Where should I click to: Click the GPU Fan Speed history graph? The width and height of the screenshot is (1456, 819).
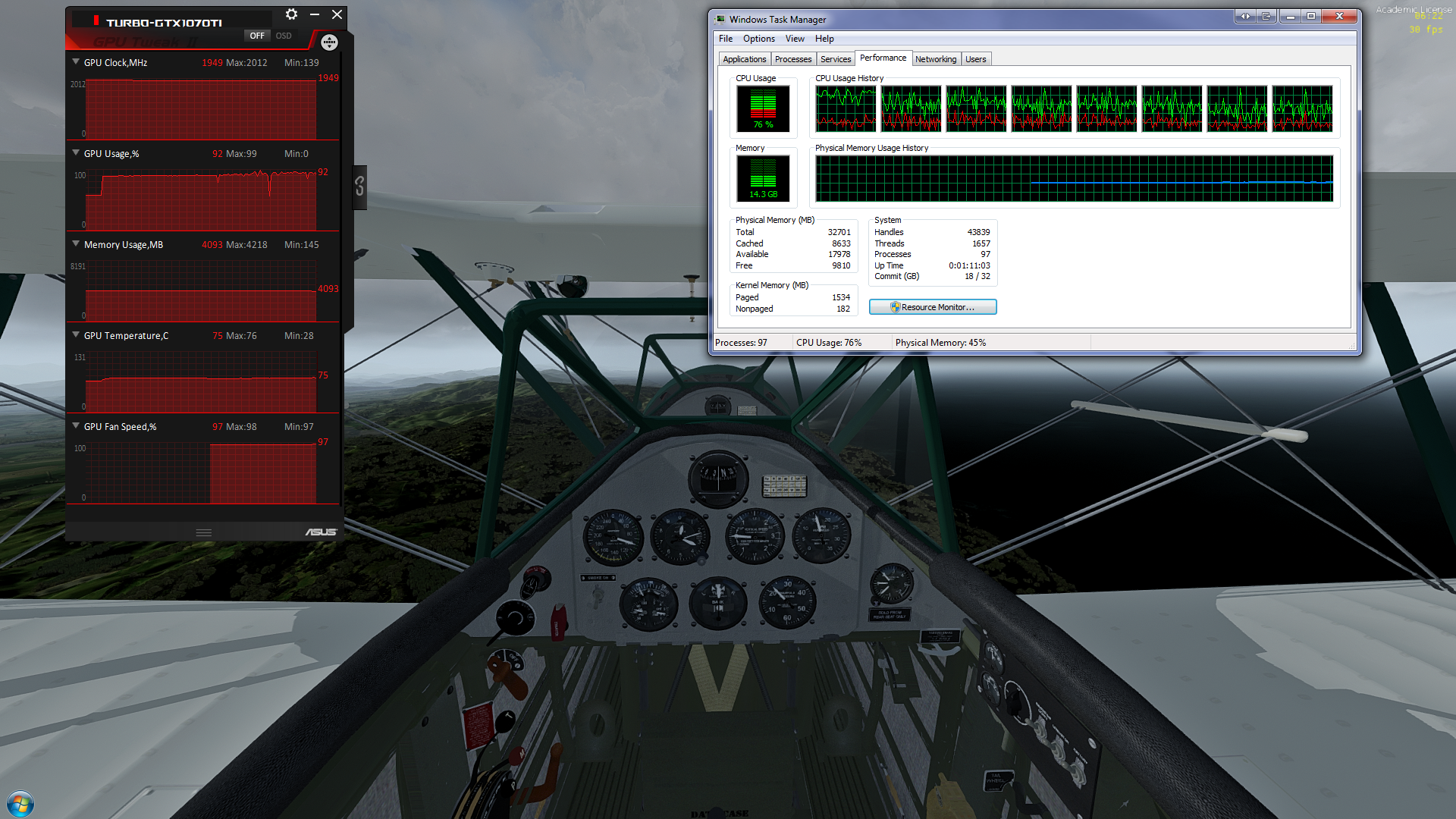pos(201,472)
